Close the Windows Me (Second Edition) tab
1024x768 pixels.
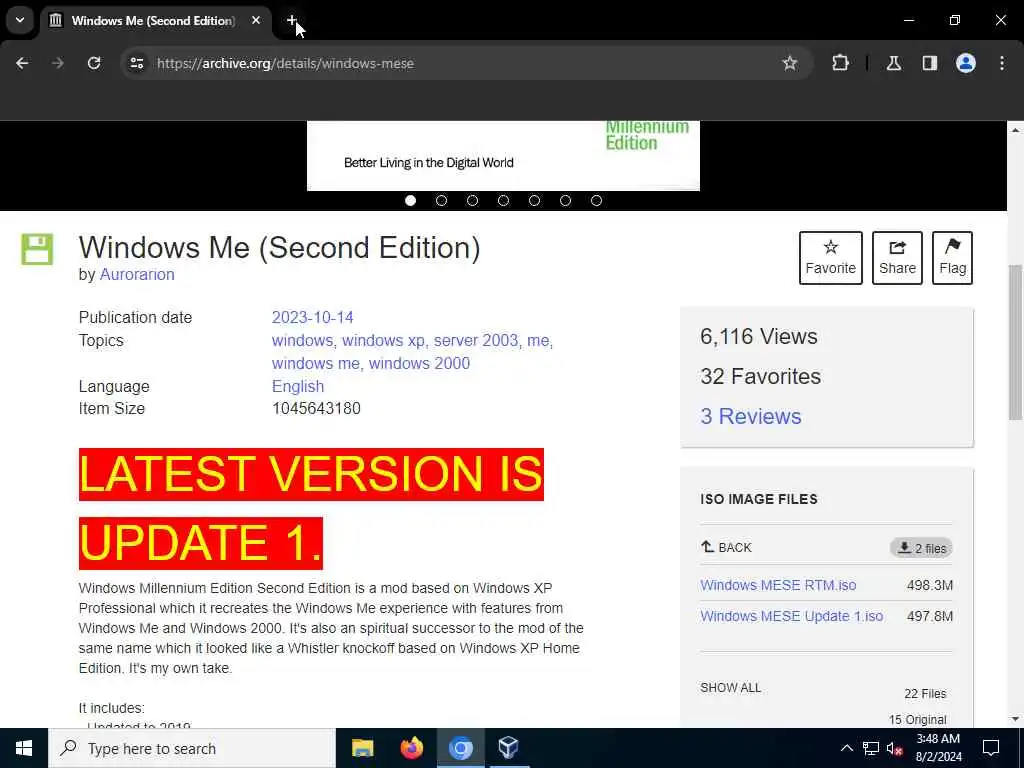point(256,21)
